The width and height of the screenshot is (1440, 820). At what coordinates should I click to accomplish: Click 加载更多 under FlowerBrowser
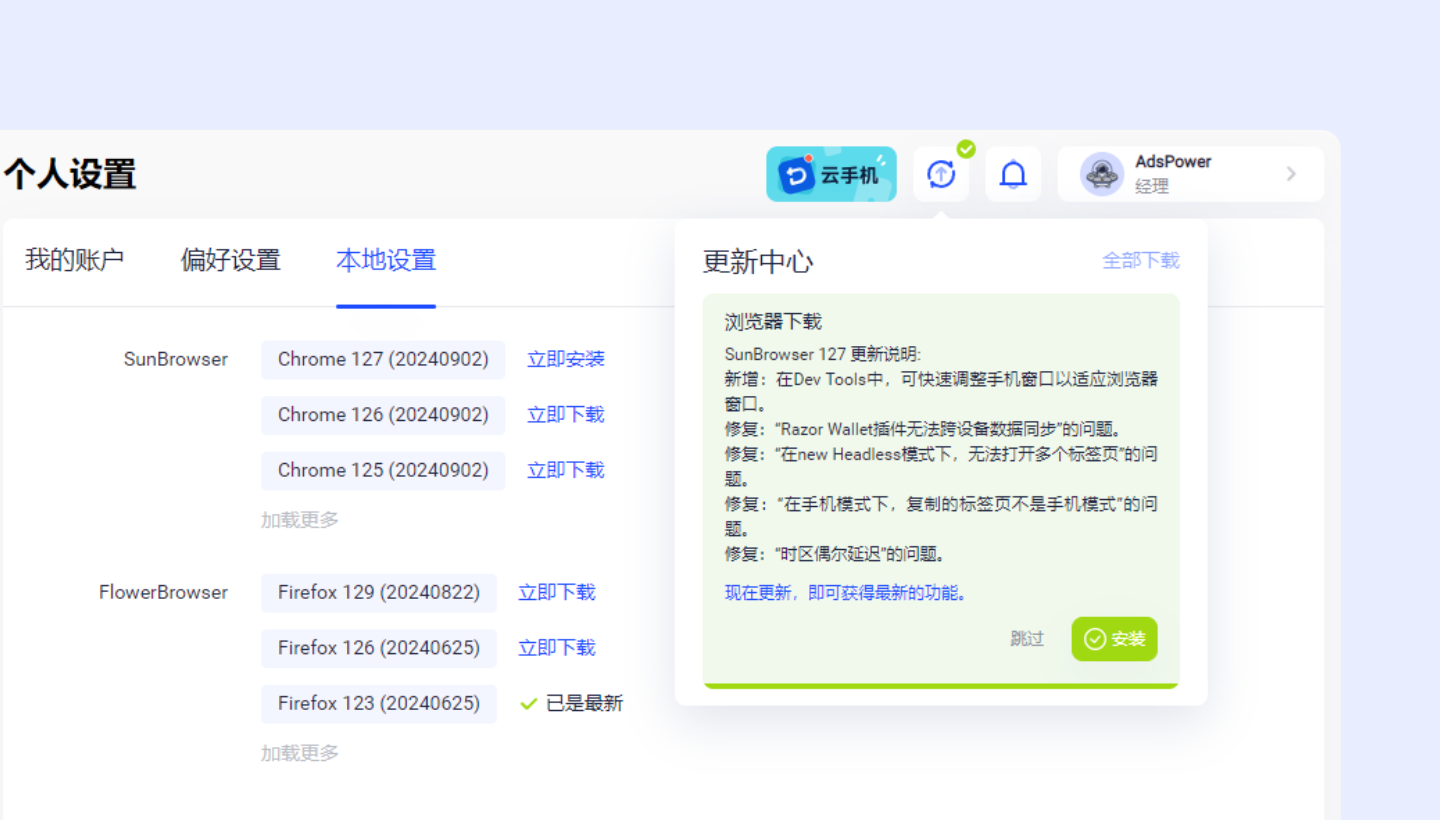point(300,753)
